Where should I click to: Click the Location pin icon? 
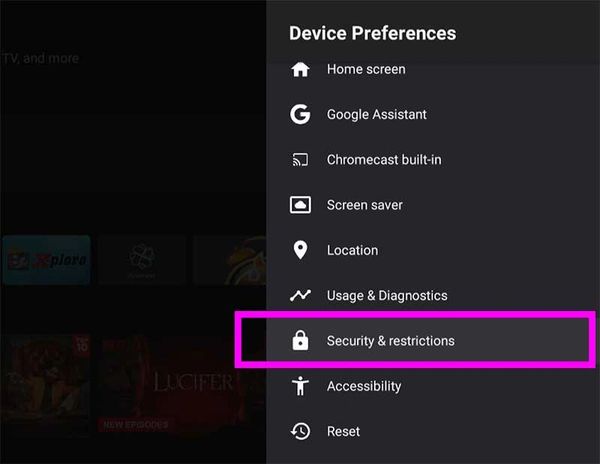point(300,250)
